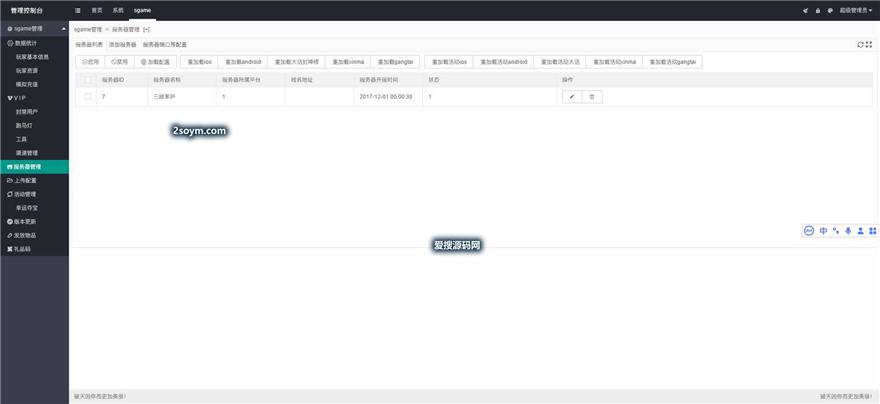Check the select-all checkbox in table header
The image size is (880, 404).
88,79
